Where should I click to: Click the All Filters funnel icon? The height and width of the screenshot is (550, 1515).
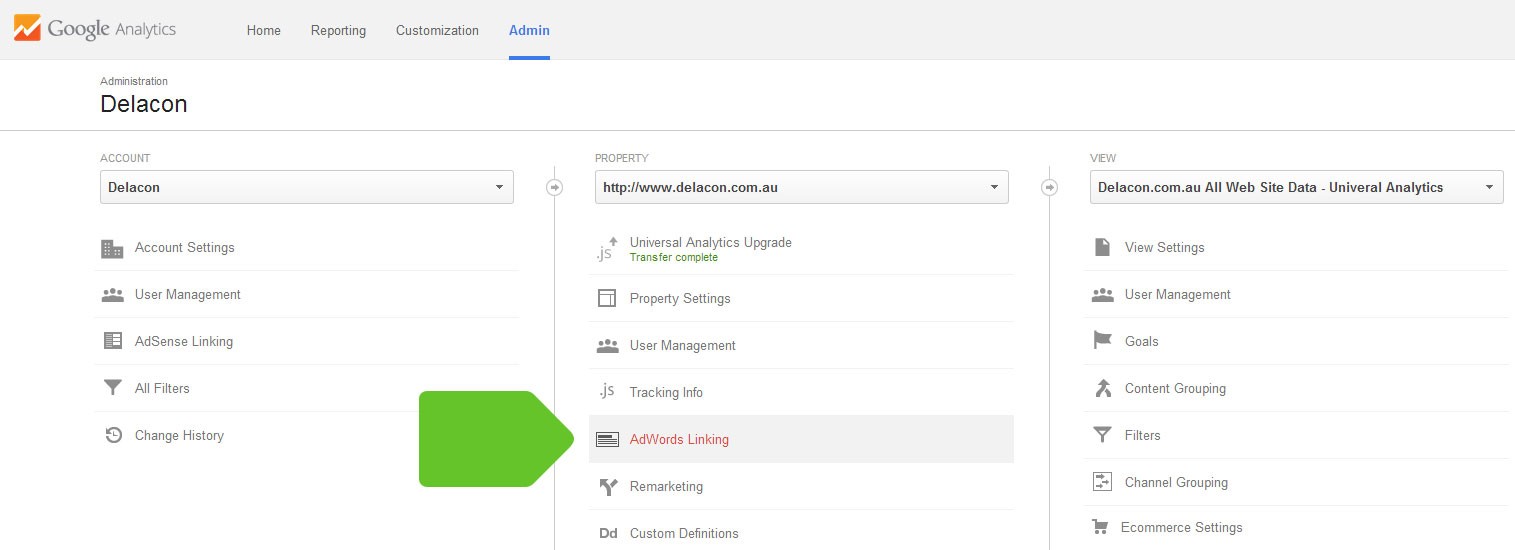(x=113, y=388)
